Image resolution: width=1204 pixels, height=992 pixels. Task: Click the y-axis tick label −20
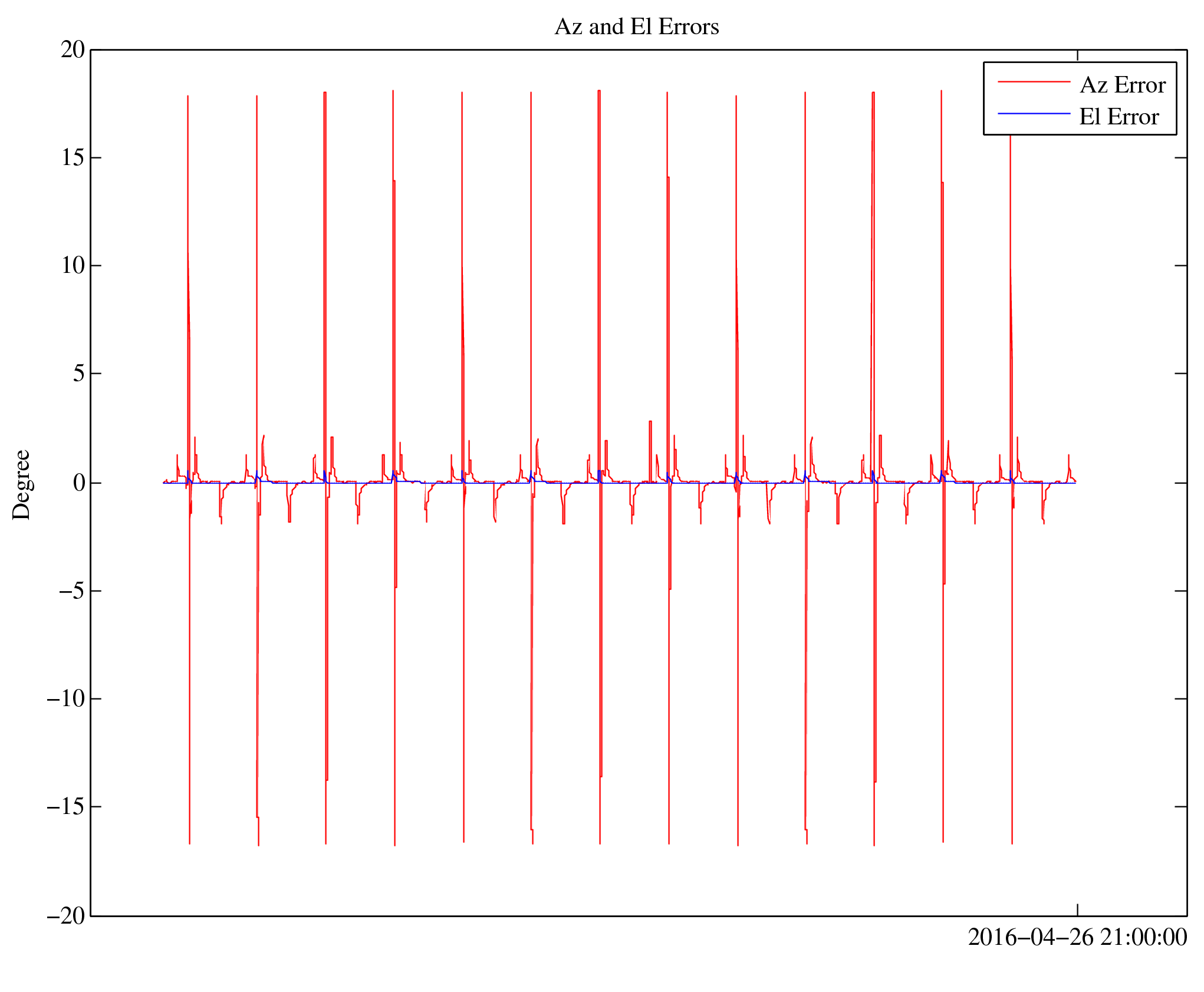[x=66, y=915]
